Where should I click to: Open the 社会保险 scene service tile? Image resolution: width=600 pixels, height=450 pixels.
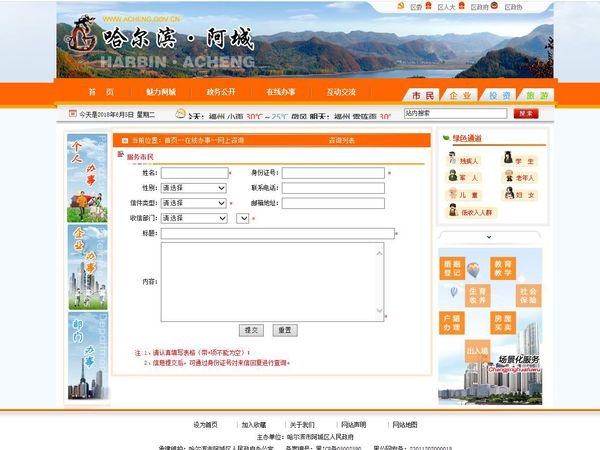pyautogui.click(x=528, y=295)
